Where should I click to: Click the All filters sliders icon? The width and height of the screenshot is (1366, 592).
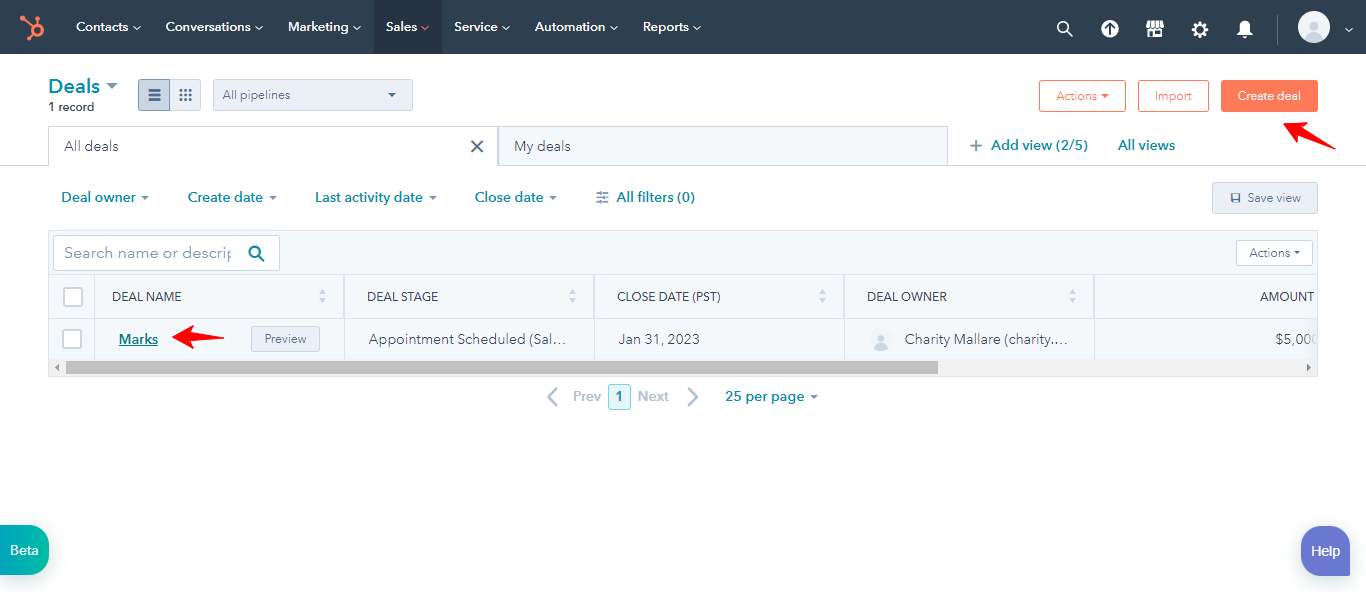click(602, 197)
